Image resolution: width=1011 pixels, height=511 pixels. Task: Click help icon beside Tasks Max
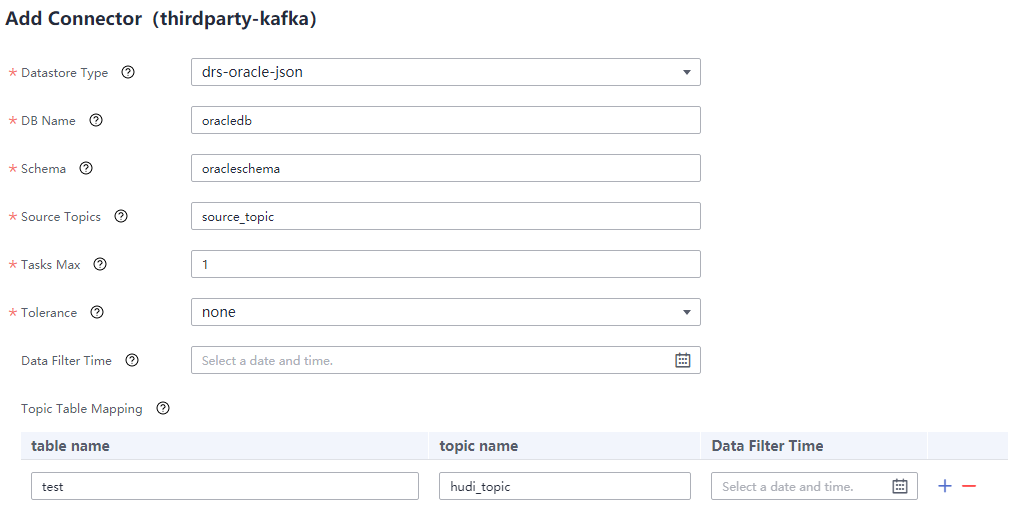click(x=100, y=264)
